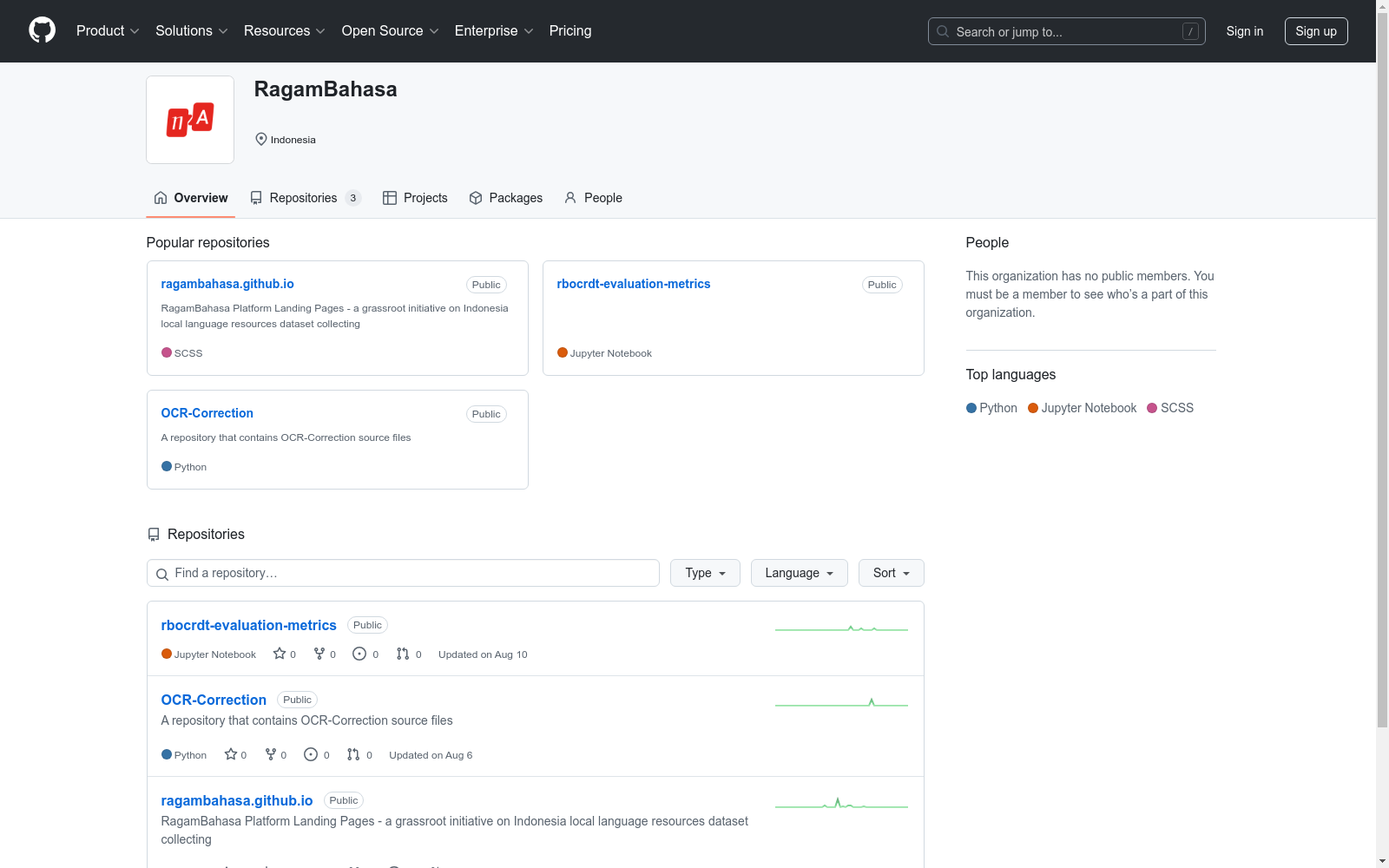Screen dimensions: 1389x868
Task: Switch to the Projects tab
Action: tap(415, 198)
